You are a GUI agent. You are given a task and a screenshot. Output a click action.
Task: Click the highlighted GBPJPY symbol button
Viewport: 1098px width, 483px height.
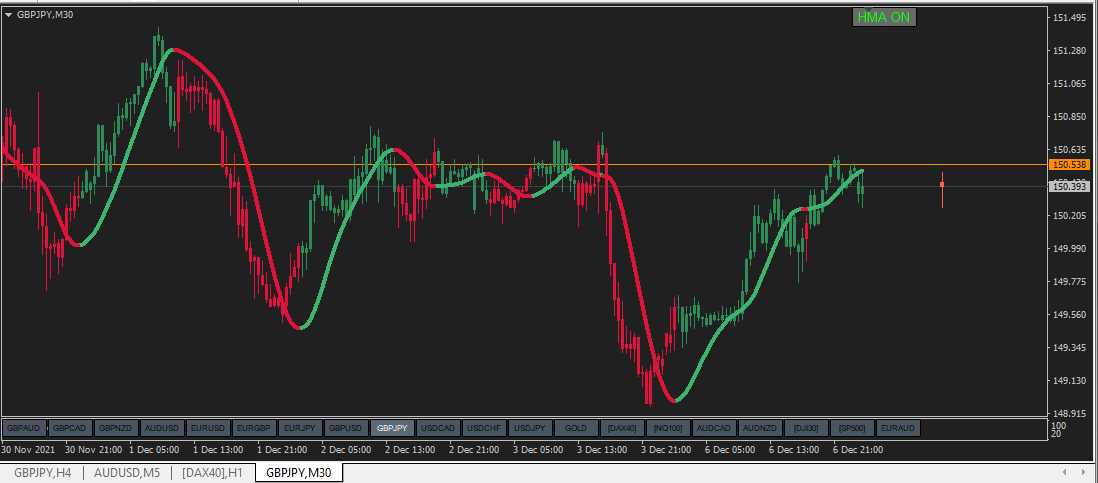point(392,428)
